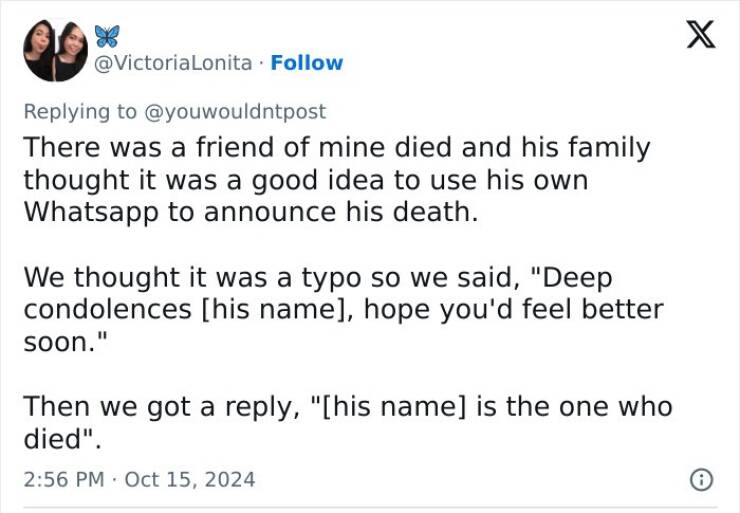The height and width of the screenshot is (513, 740).
Task: Open the 2:56 PM timestamp
Action: coord(64,479)
